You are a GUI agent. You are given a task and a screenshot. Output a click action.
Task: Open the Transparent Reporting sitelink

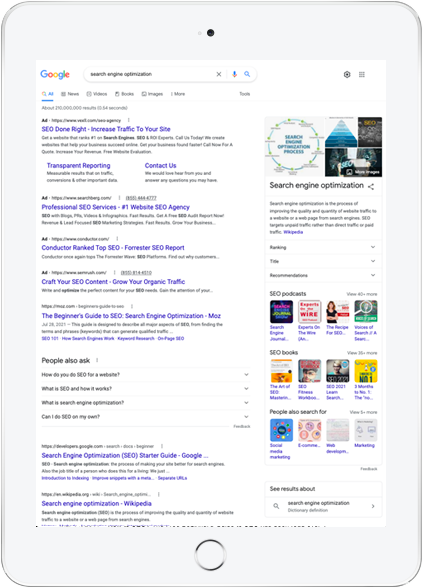(78, 166)
